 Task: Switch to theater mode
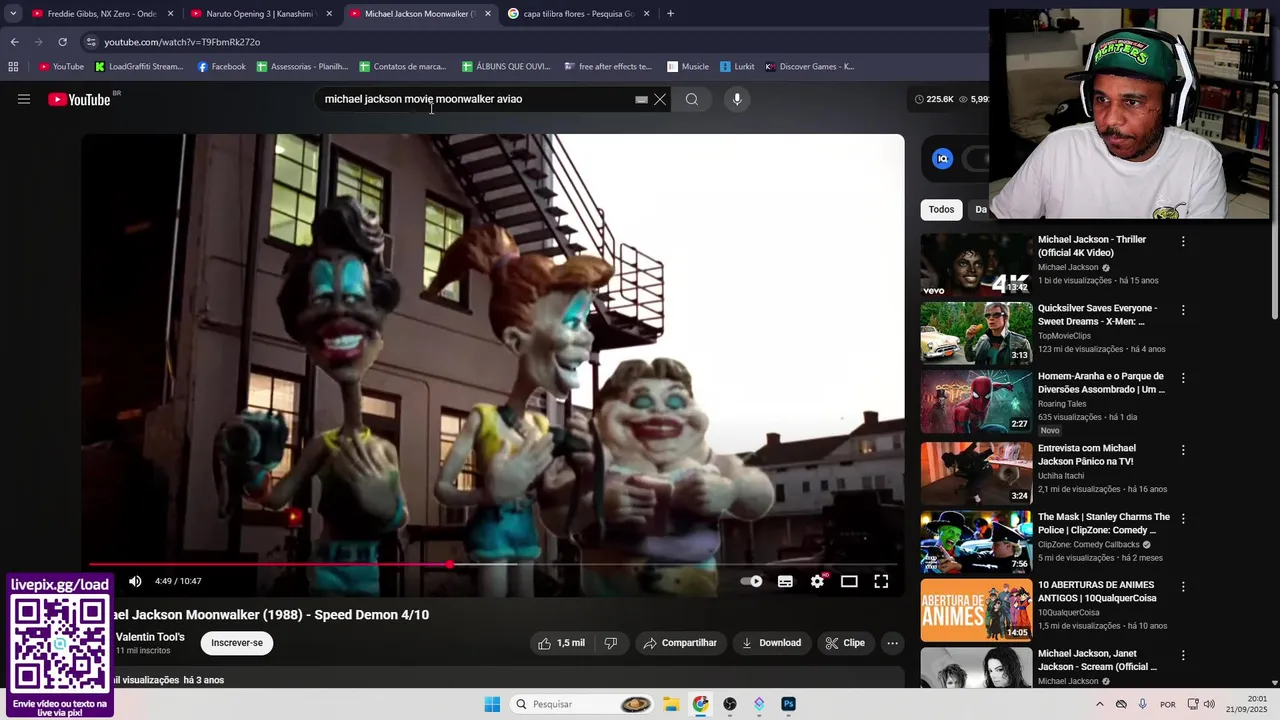pos(849,581)
